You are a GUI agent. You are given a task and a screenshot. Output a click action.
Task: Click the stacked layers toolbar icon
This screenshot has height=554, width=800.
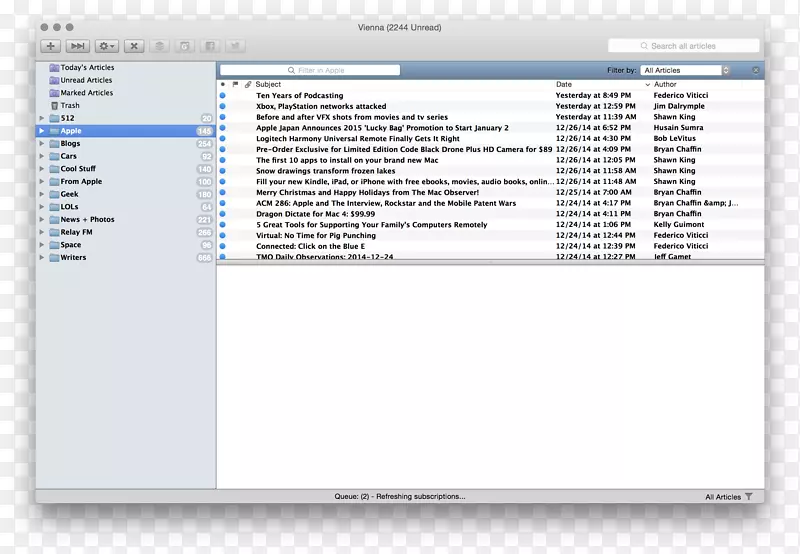tap(159, 46)
